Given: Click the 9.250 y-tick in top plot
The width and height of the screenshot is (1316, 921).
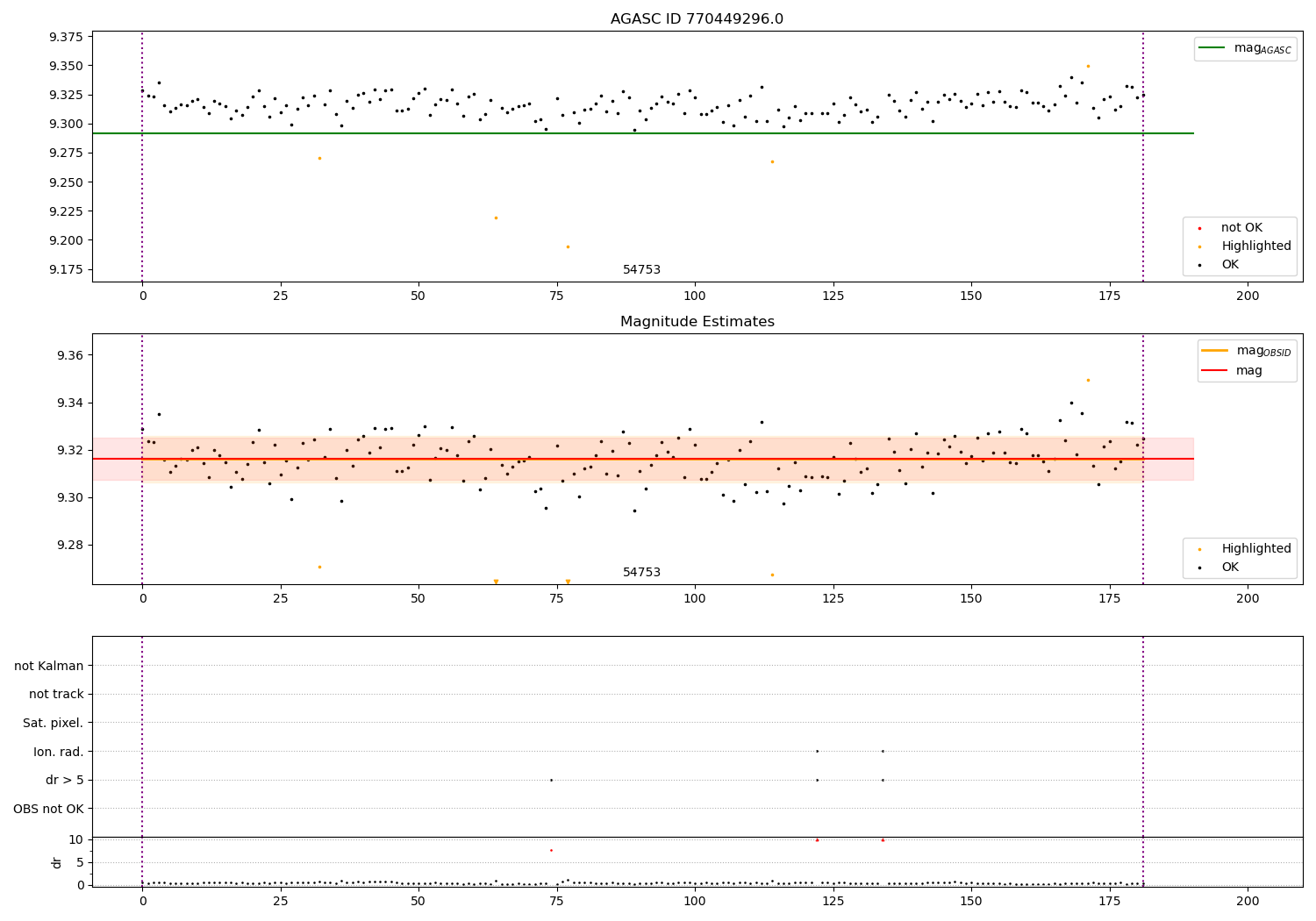Looking at the screenshot, I should point(67,182).
